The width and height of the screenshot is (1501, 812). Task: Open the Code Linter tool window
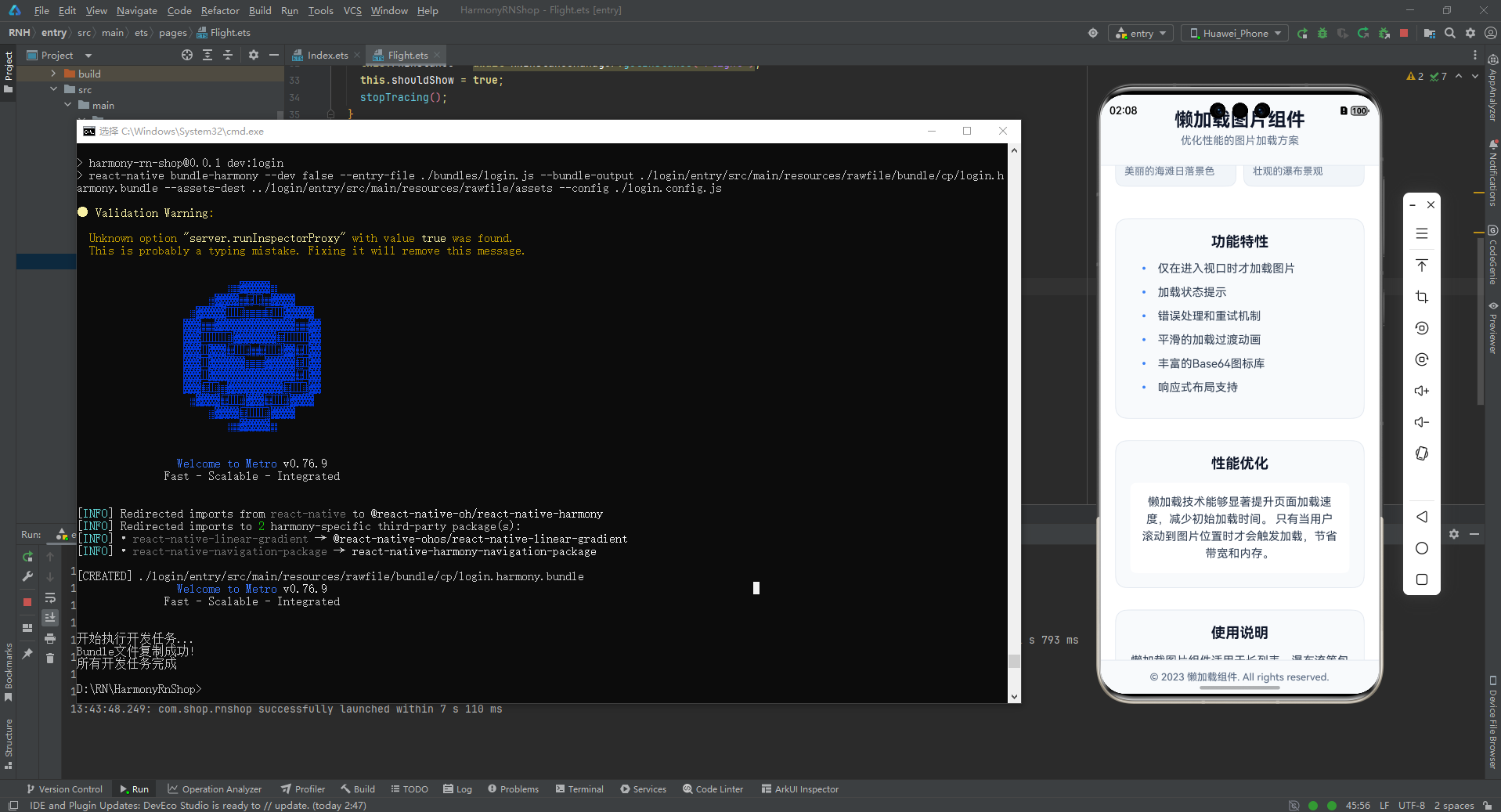713,789
